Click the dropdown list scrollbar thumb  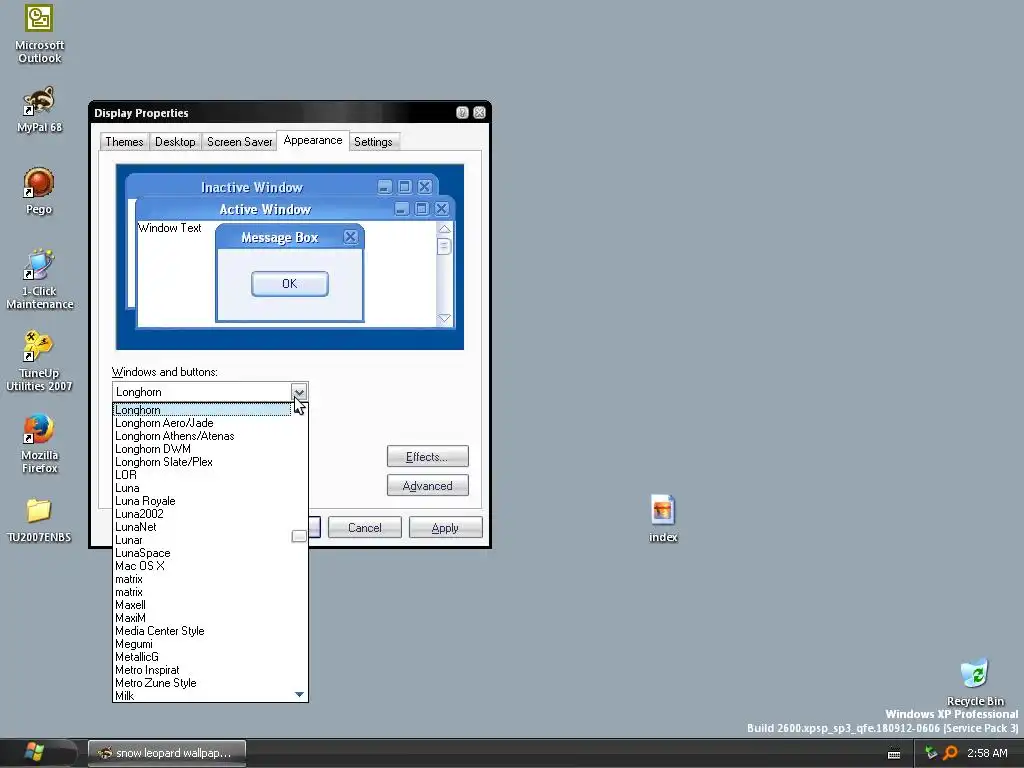point(299,536)
